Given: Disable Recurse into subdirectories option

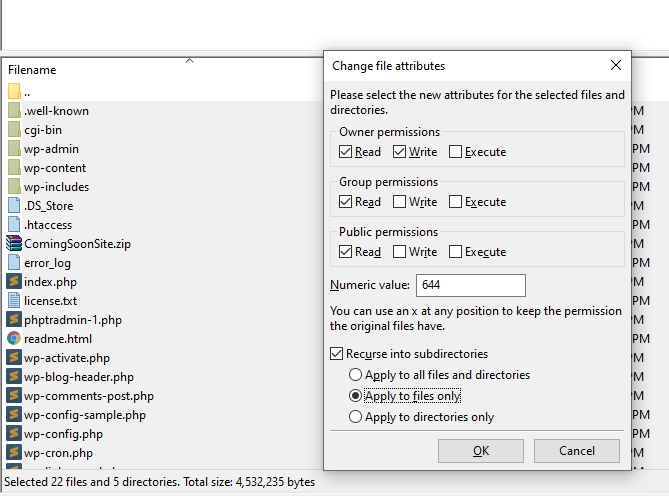Looking at the screenshot, I should [x=337, y=354].
